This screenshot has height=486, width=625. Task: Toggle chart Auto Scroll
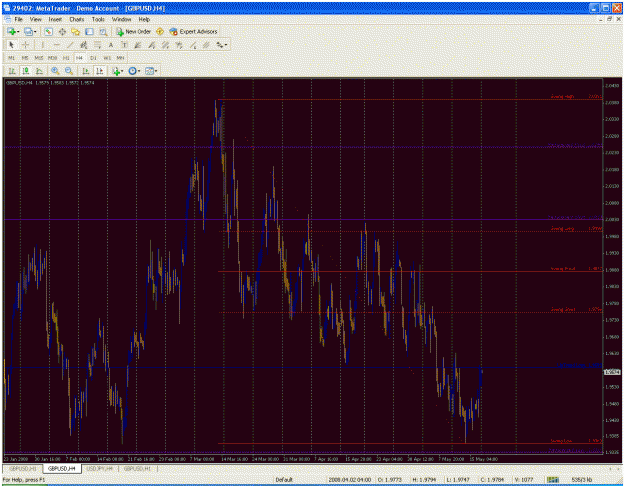pos(86,71)
